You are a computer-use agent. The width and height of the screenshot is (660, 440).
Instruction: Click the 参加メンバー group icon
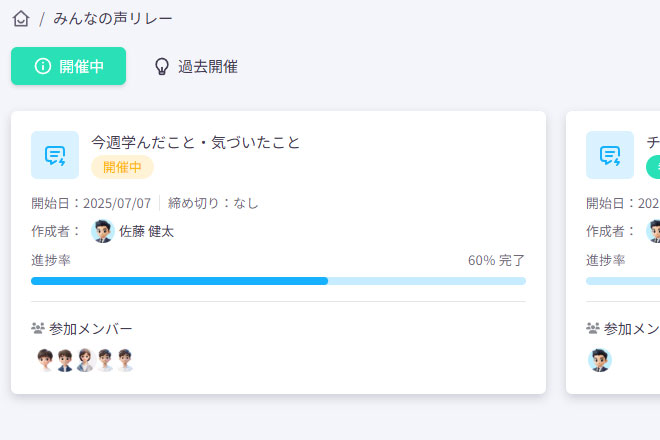(x=38, y=328)
